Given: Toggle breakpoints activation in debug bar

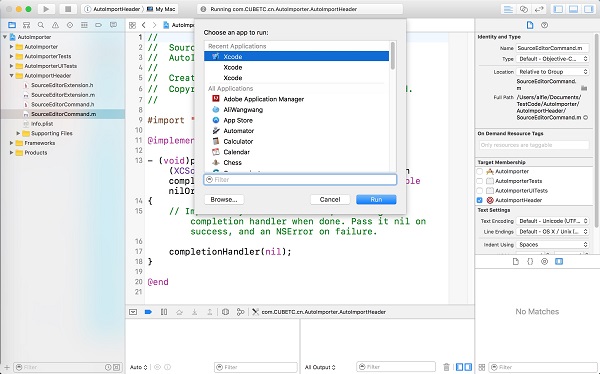Looking at the screenshot, I should 148,312.
